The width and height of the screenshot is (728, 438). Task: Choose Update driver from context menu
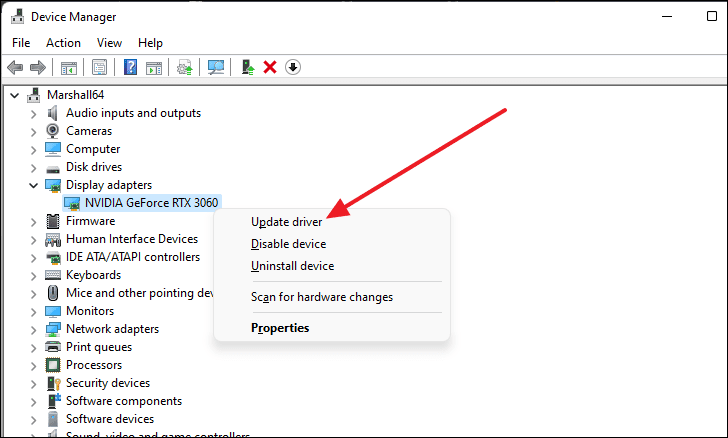[286, 222]
